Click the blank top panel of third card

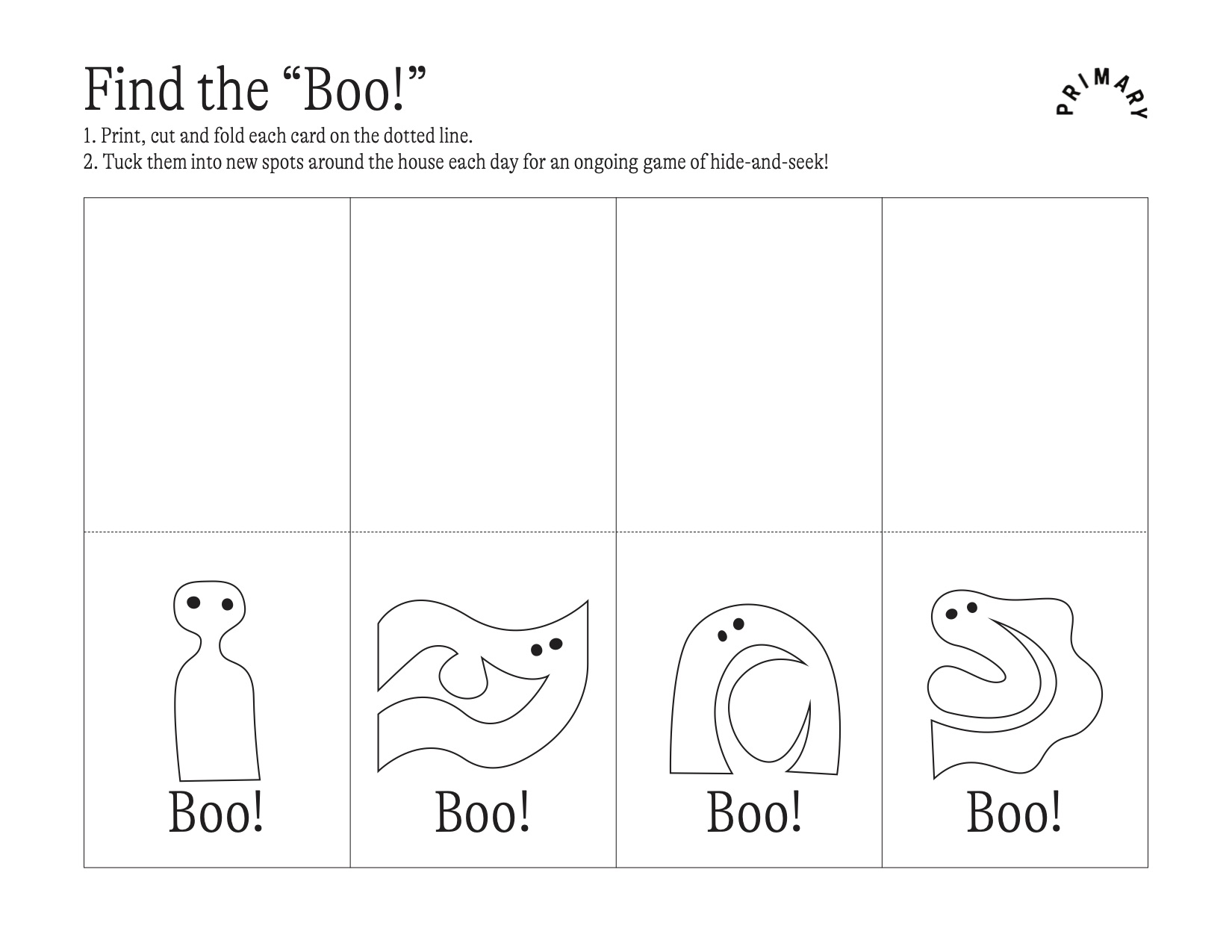pyautogui.click(x=749, y=364)
